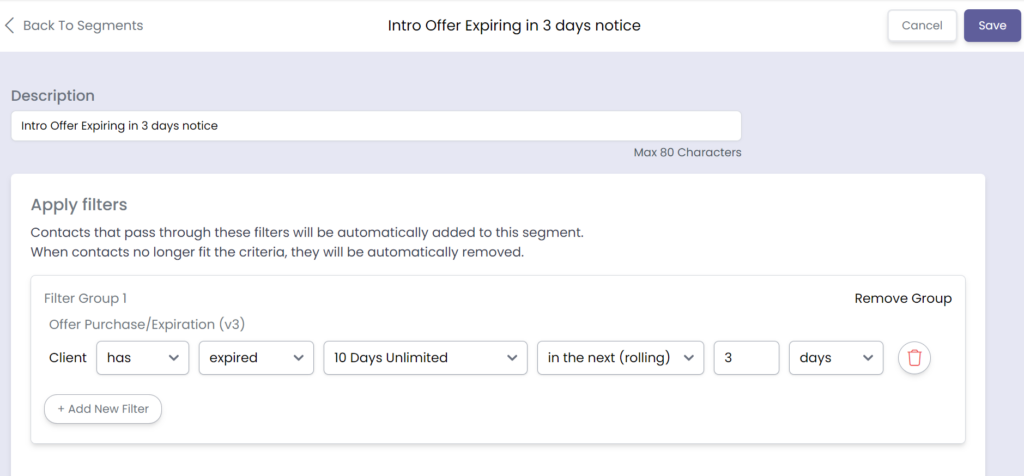Click the number field showing 3
The width and height of the screenshot is (1024, 476).
pyautogui.click(x=746, y=358)
